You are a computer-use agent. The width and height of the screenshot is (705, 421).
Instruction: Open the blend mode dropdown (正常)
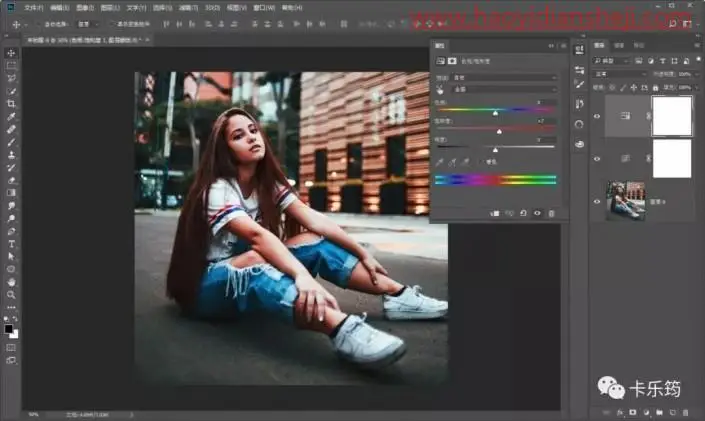(620, 74)
